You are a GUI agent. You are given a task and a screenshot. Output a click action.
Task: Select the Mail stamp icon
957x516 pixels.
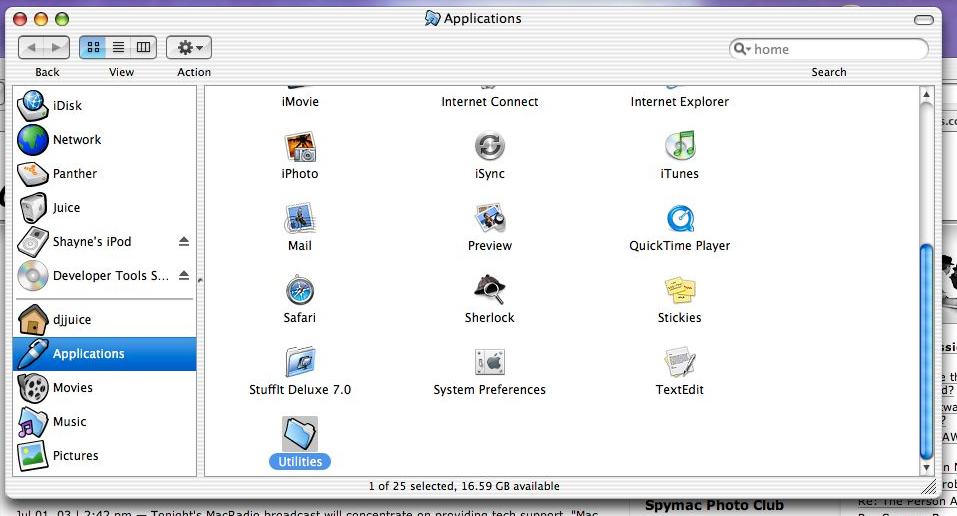(x=300, y=219)
